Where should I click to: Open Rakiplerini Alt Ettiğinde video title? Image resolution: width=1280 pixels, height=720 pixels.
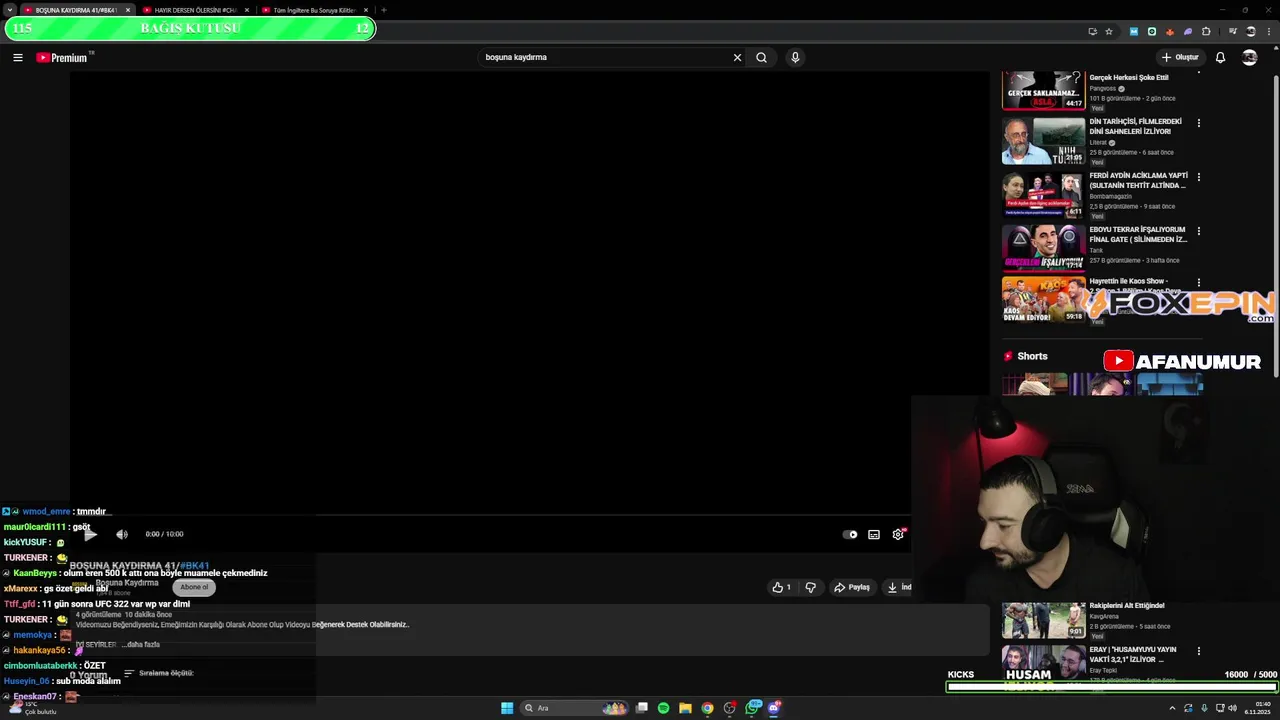[x=1127, y=605]
